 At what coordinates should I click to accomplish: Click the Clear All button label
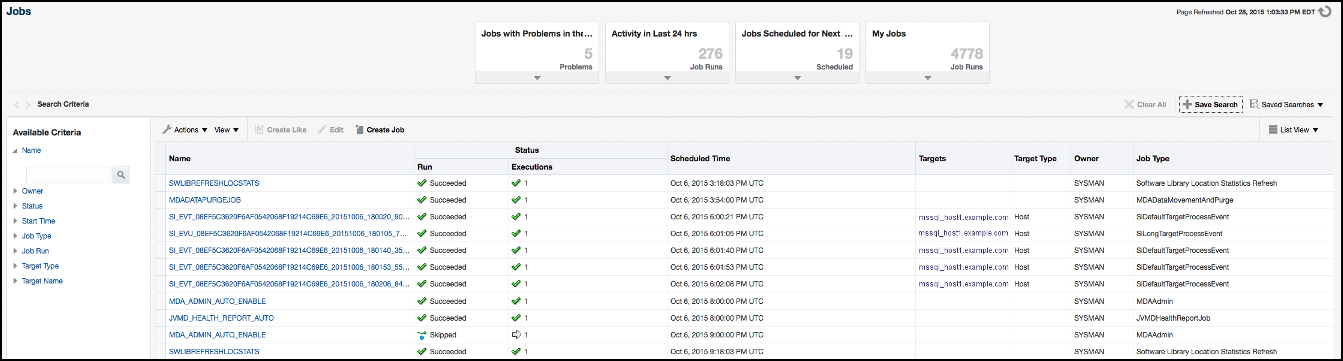point(1152,104)
